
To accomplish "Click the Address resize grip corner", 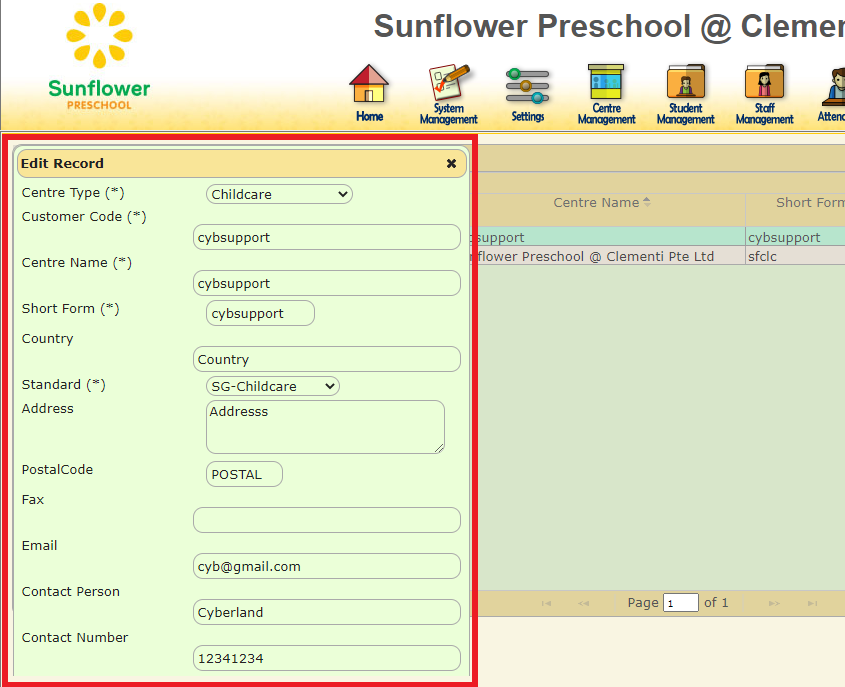I will 439,448.
